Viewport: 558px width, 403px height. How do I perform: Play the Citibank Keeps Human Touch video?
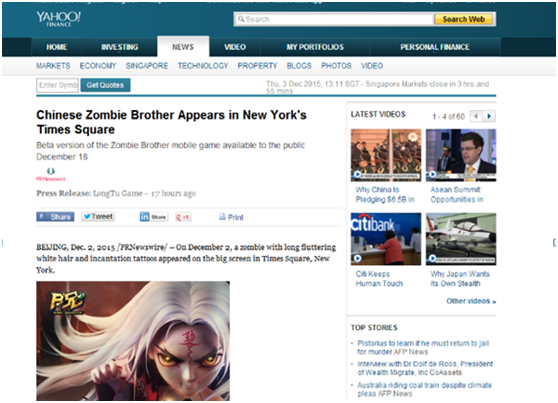click(386, 239)
